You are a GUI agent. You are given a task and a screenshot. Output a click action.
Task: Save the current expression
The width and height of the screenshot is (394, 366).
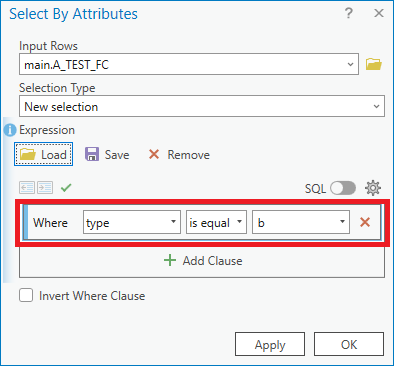click(x=107, y=155)
